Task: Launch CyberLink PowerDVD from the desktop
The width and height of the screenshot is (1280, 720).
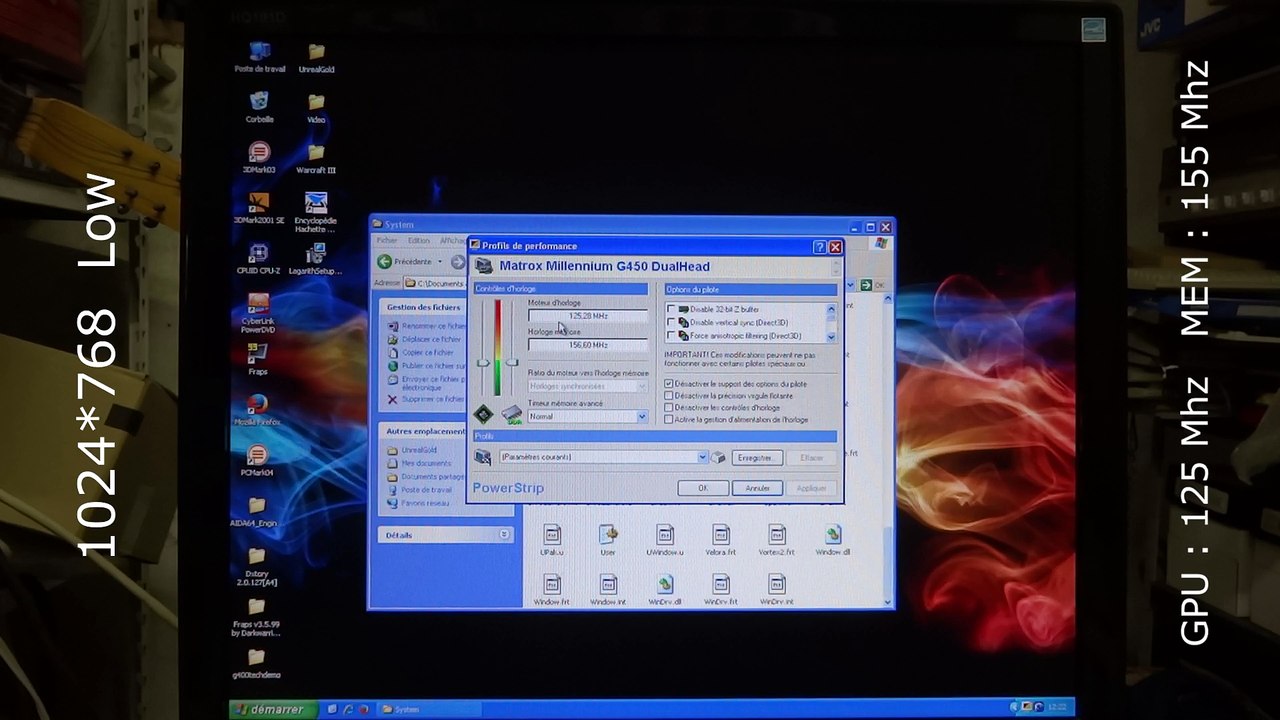Action: [x=258, y=313]
